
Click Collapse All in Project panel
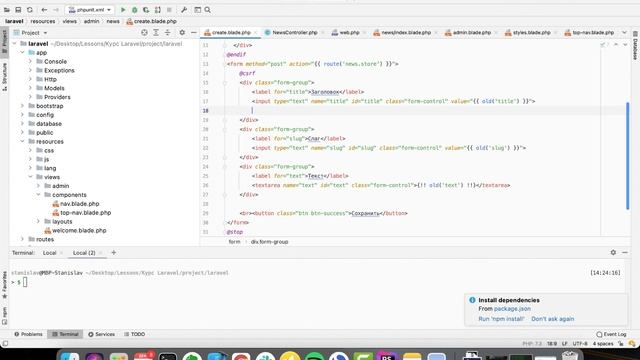167,33
